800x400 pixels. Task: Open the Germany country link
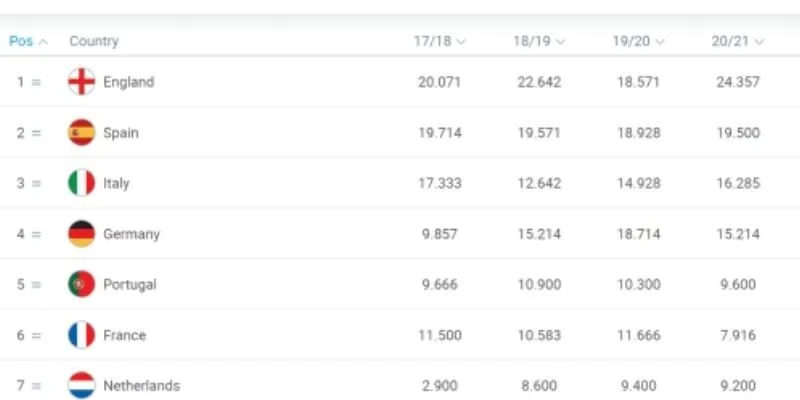(131, 234)
